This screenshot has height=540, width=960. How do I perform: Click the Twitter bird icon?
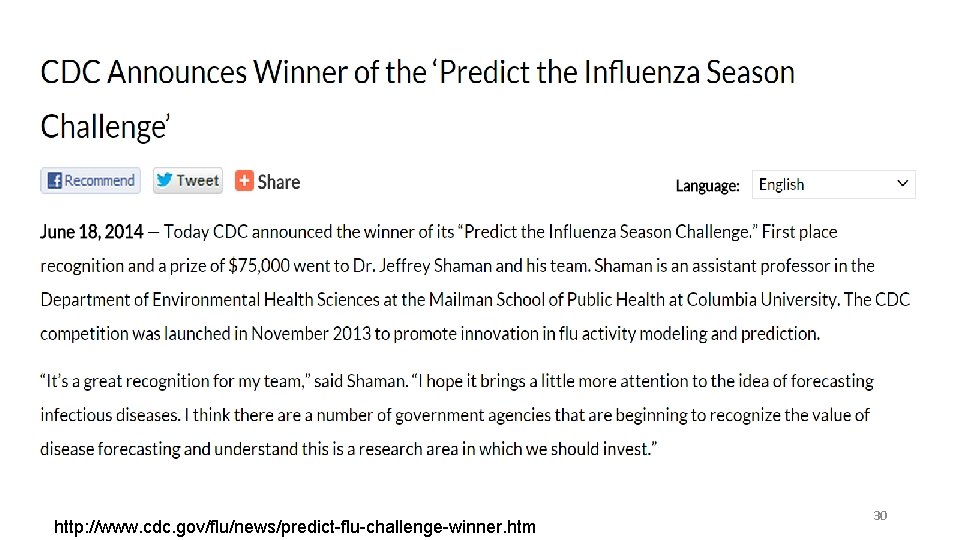click(x=163, y=180)
